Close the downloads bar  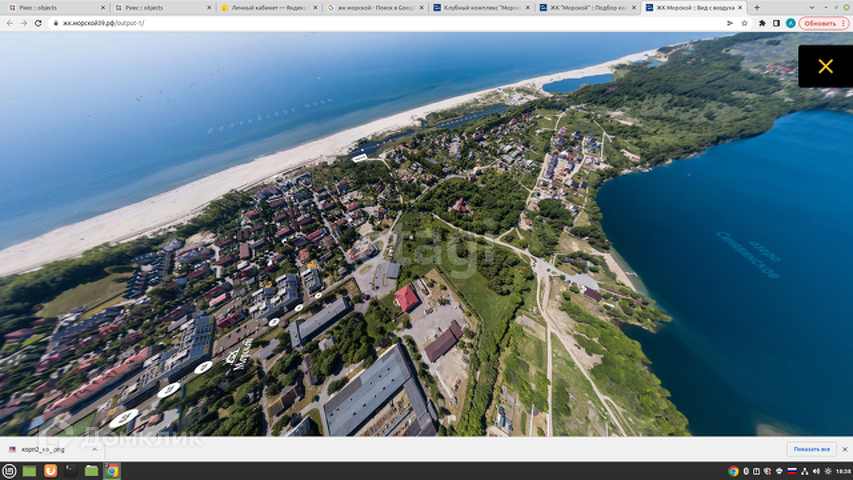pos(844,450)
